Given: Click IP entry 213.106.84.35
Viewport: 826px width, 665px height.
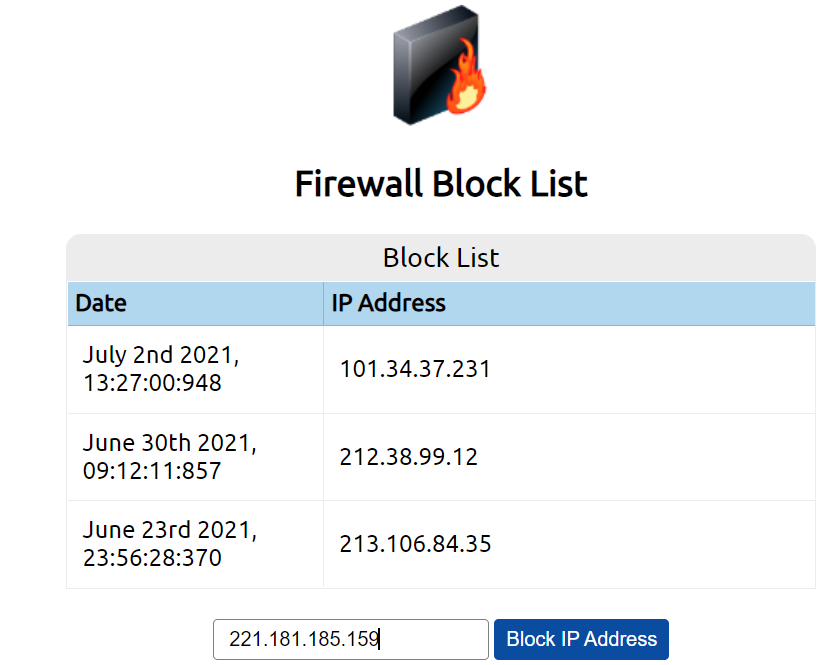Looking at the screenshot, I should 415,544.
